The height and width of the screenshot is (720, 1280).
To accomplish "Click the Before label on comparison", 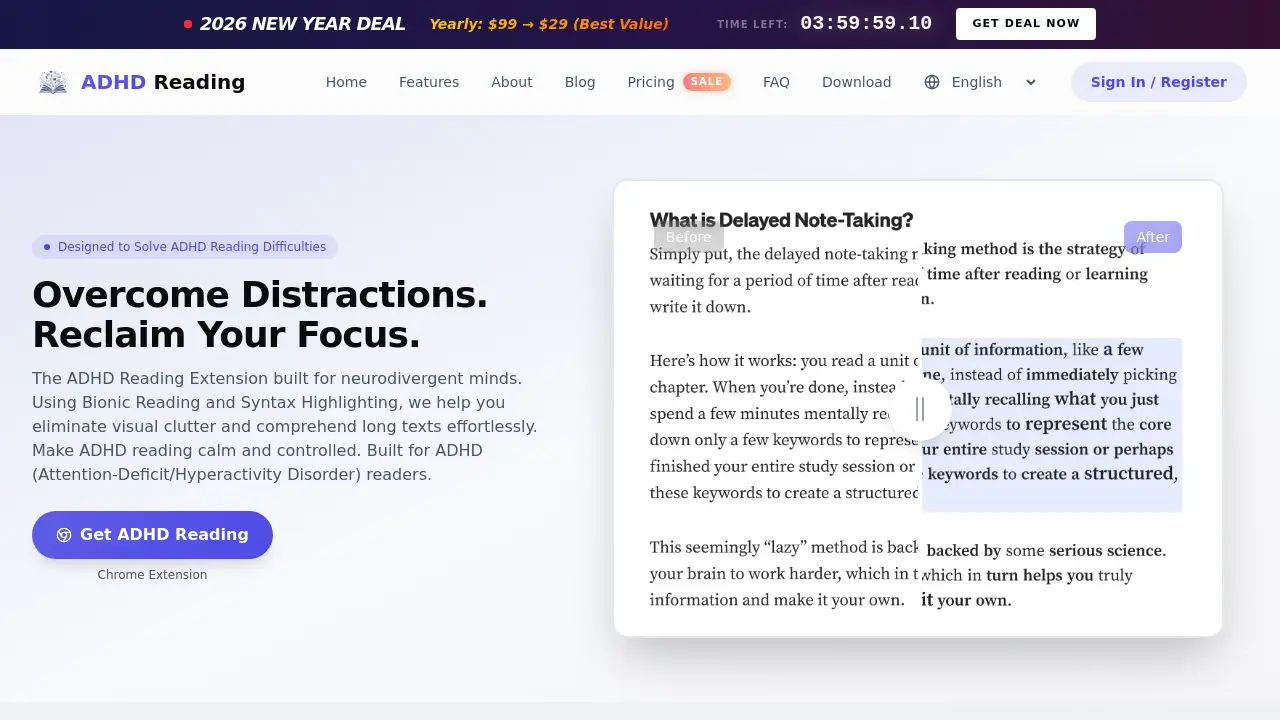I will (689, 237).
